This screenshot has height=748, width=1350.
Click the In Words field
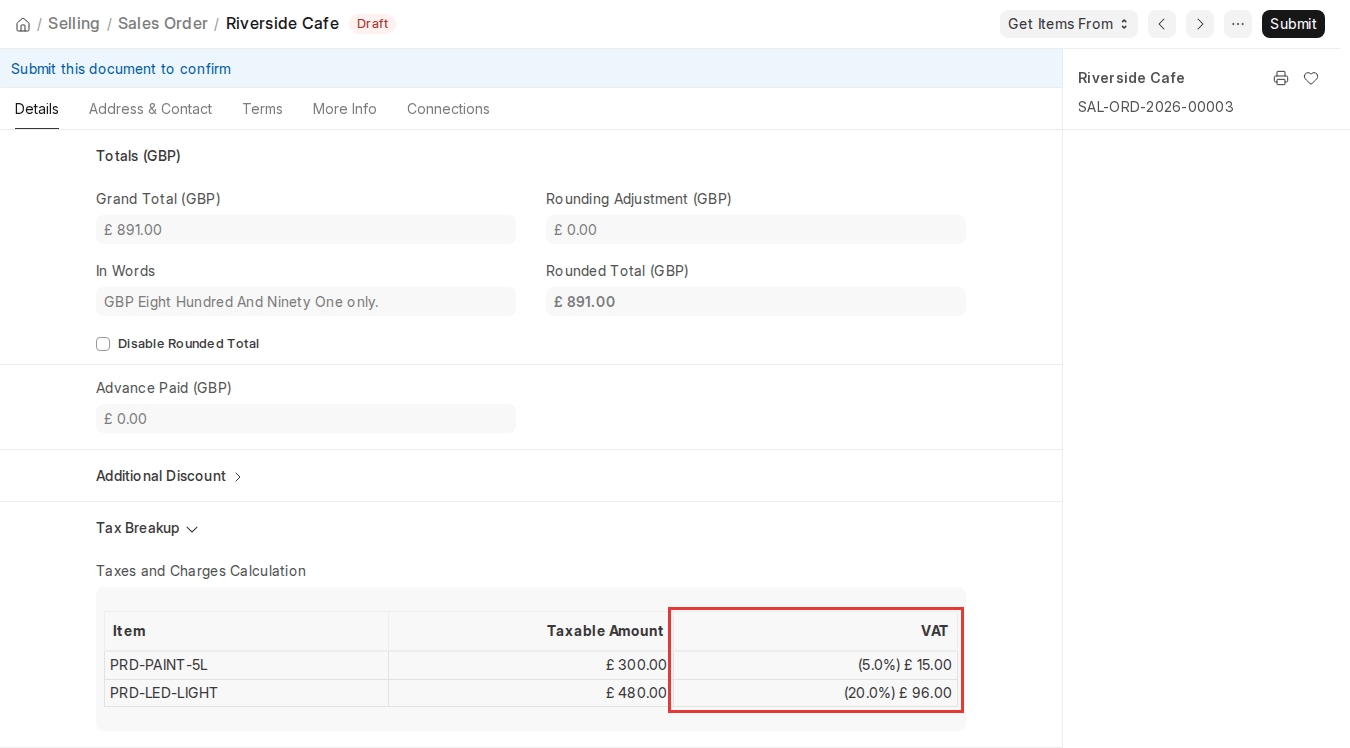tap(306, 302)
